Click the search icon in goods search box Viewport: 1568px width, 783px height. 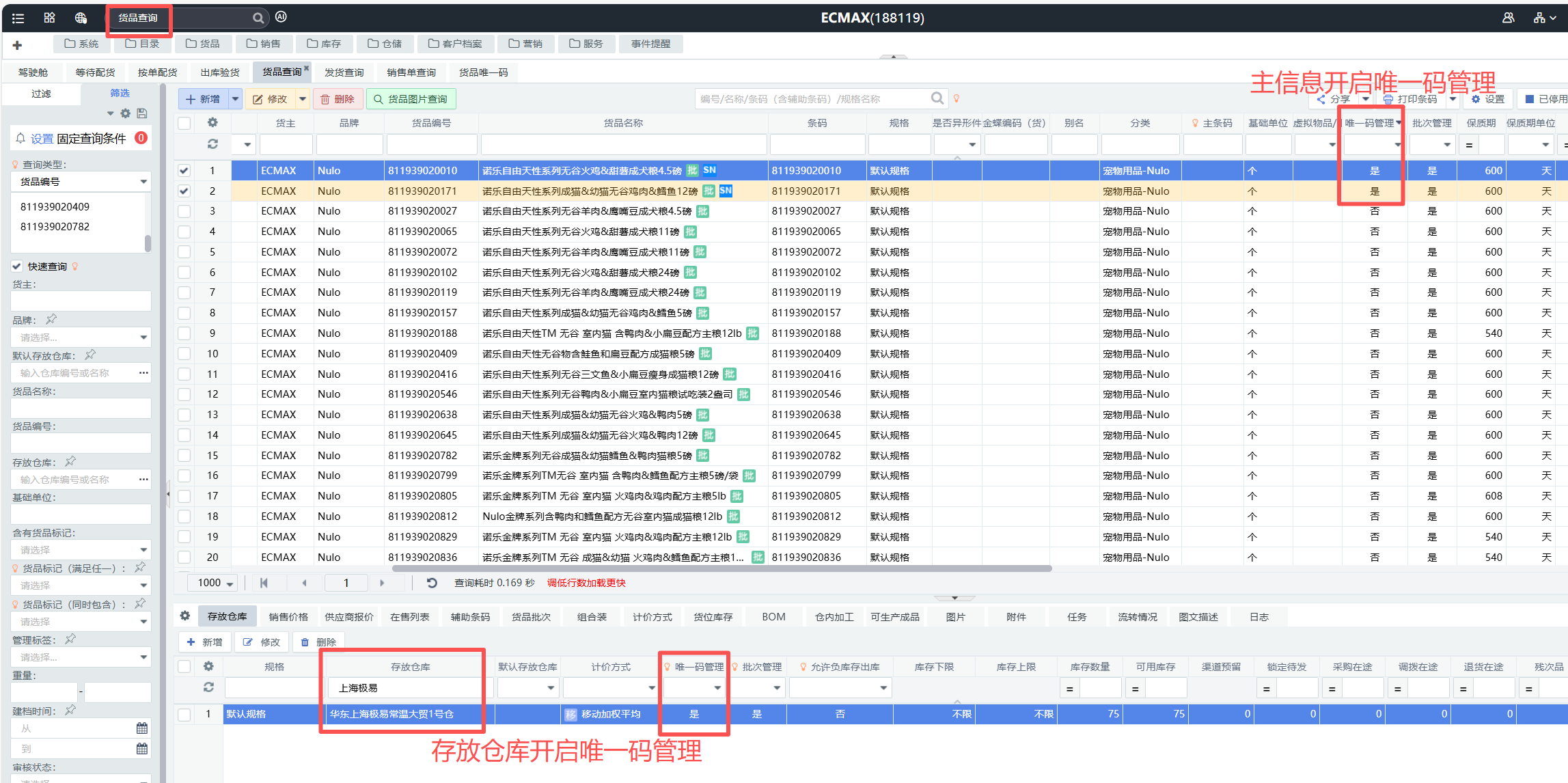click(x=937, y=98)
